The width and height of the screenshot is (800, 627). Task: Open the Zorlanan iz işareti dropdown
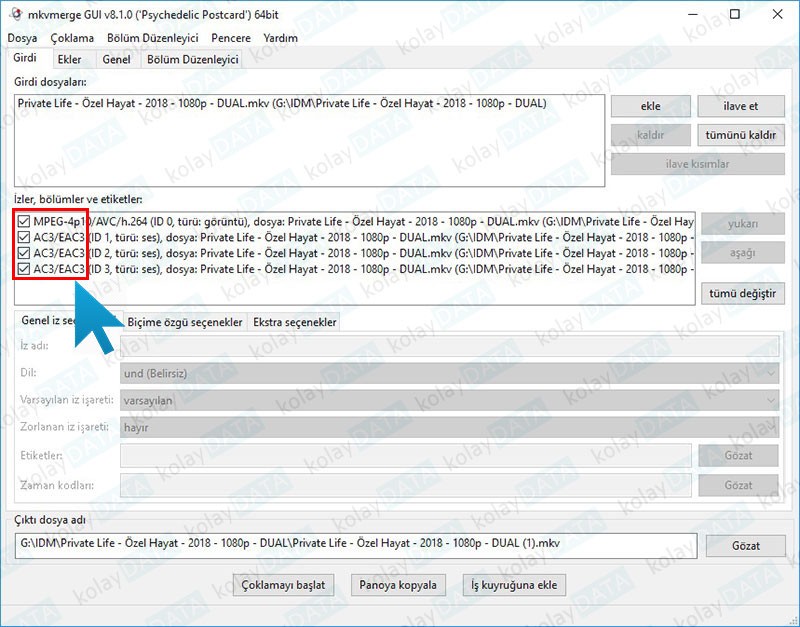pyautogui.click(x=448, y=427)
